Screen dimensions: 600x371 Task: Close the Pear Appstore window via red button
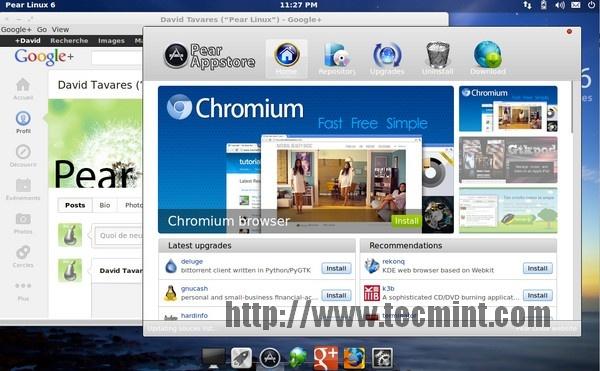point(569,32)
